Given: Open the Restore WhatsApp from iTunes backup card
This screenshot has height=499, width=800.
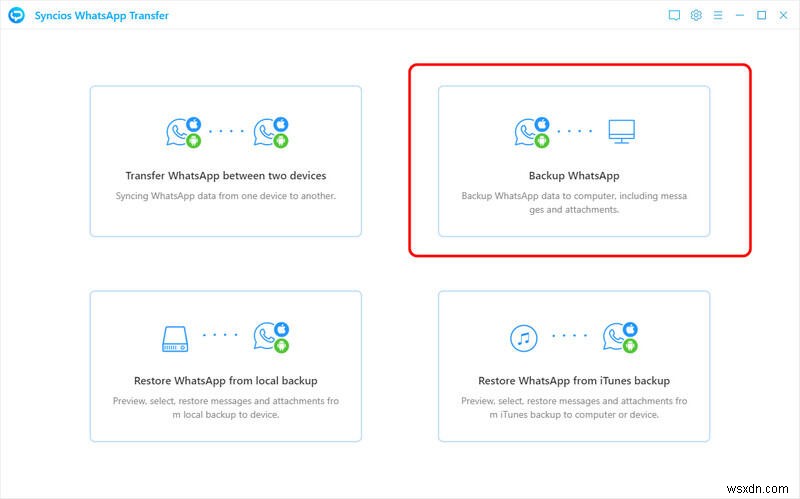Looking at the screenshot, I should (x=574, y=366).
